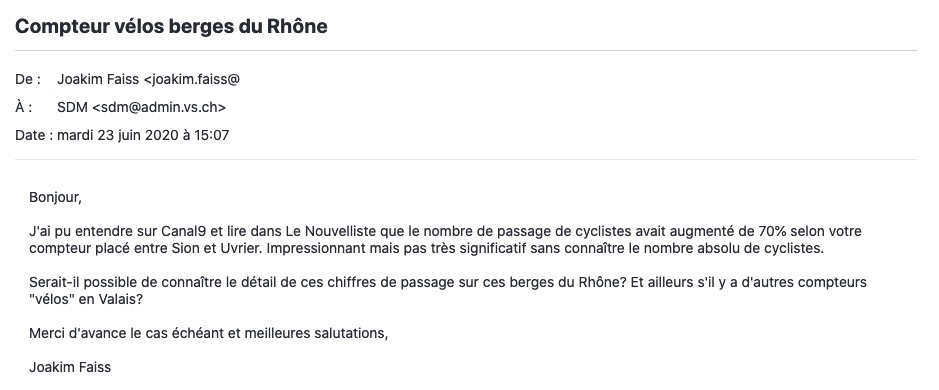The image size is (939, 390).
Task: Click the signature Joakim Faiss at bottom
Action: click(x=70, y=367)
